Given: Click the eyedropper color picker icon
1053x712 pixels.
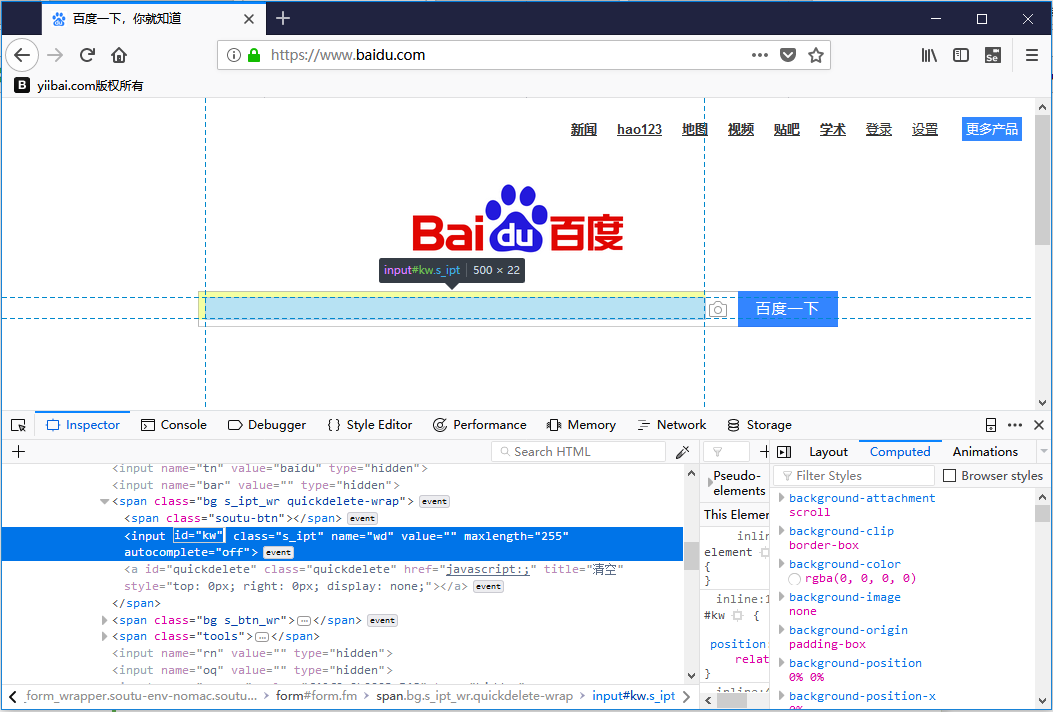Looking at the screenshot, I should coord(683,452).
